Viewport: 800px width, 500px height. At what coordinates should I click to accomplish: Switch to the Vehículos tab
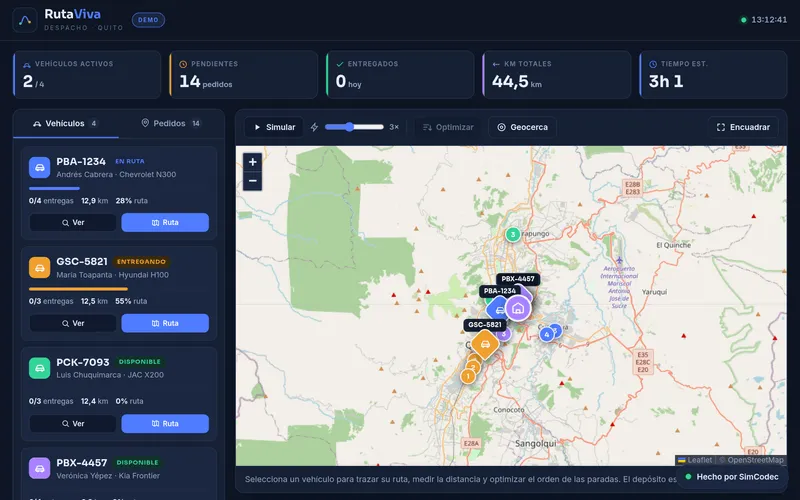66,123
